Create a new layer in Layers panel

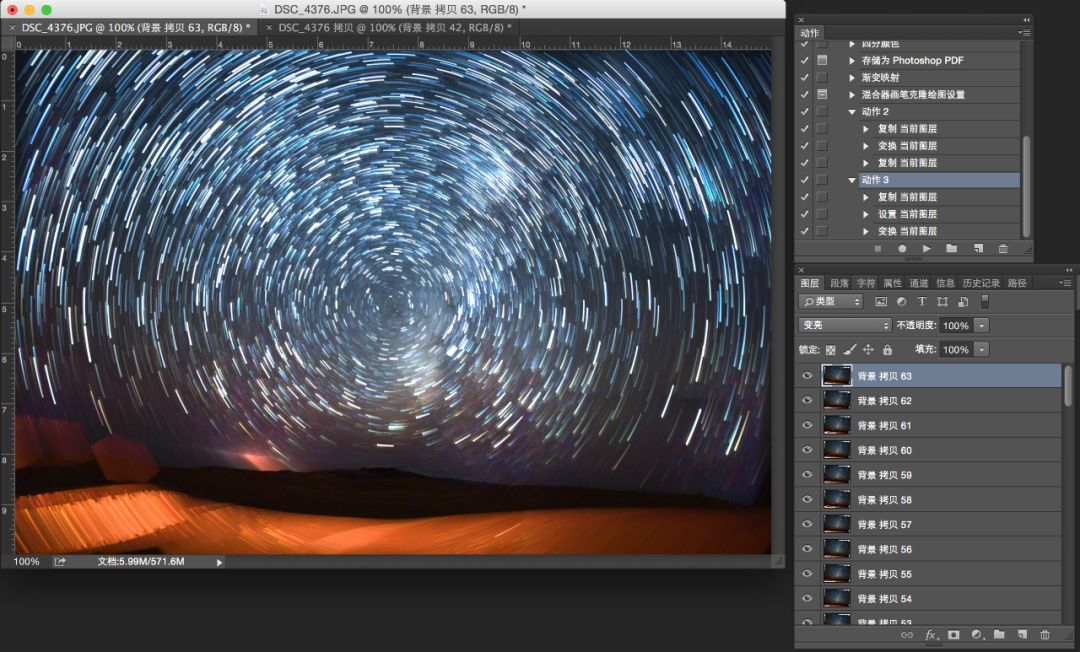click(x=1022, y=634)
